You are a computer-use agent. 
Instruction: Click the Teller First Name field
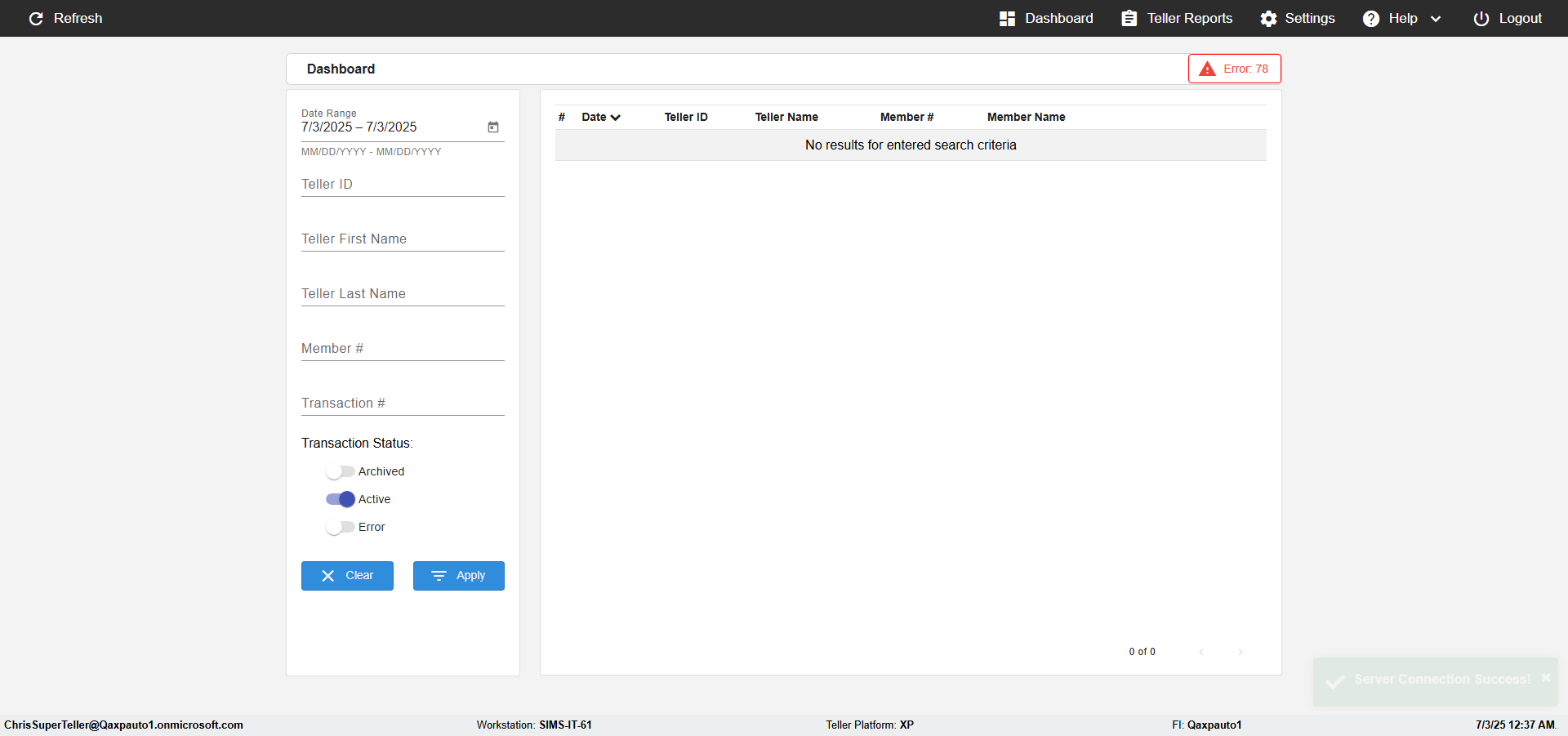403,239
